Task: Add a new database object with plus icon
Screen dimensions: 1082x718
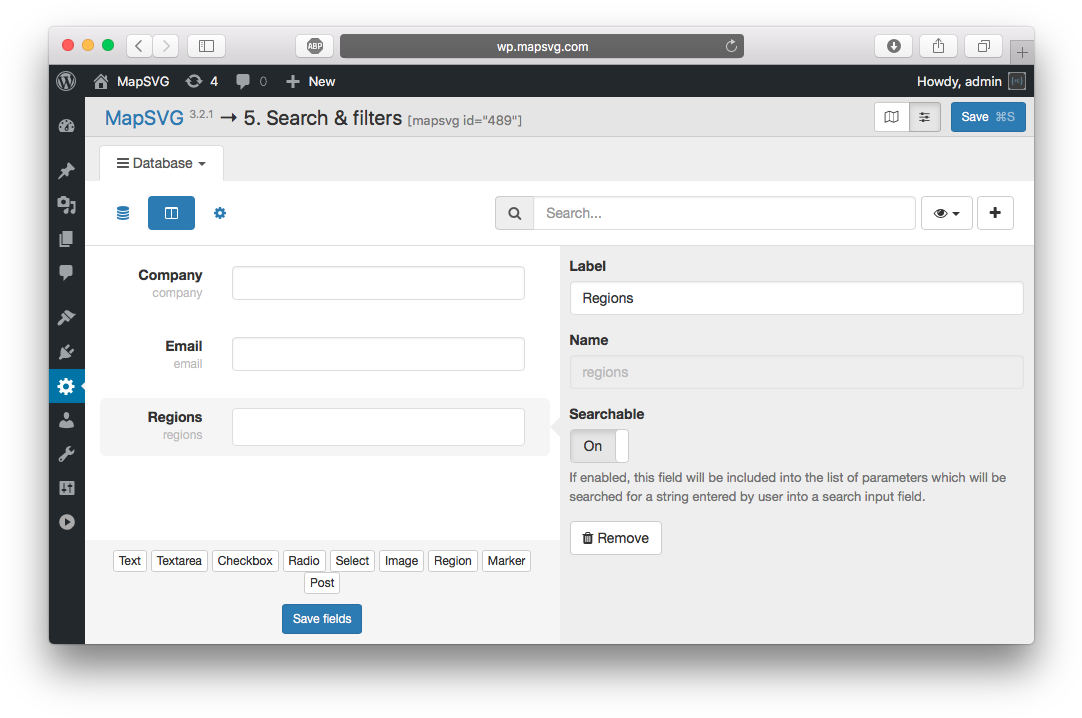Action: pyautogui.click(x=995, y=212)
